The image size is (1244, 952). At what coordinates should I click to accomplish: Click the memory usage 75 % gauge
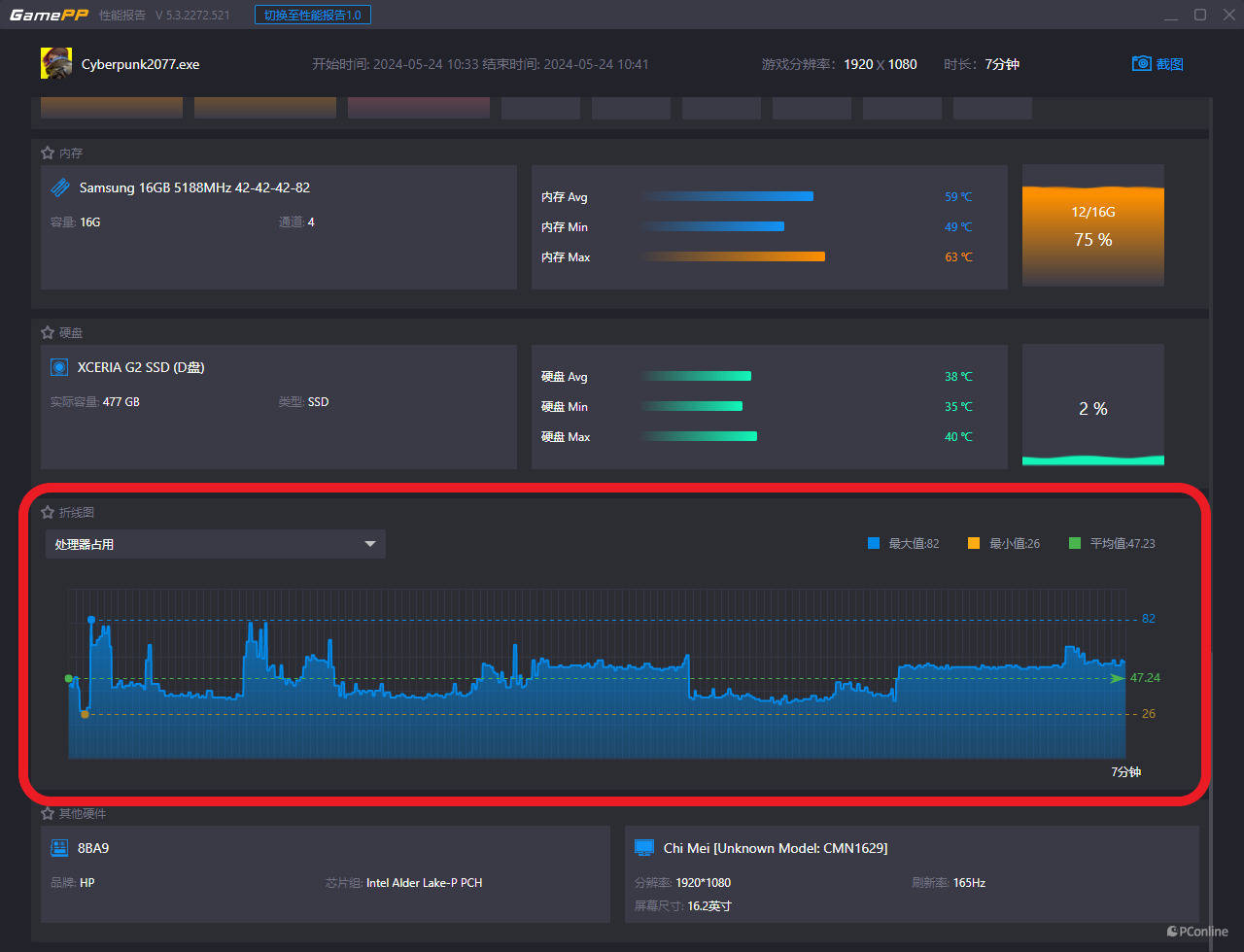click(1092, 225)
